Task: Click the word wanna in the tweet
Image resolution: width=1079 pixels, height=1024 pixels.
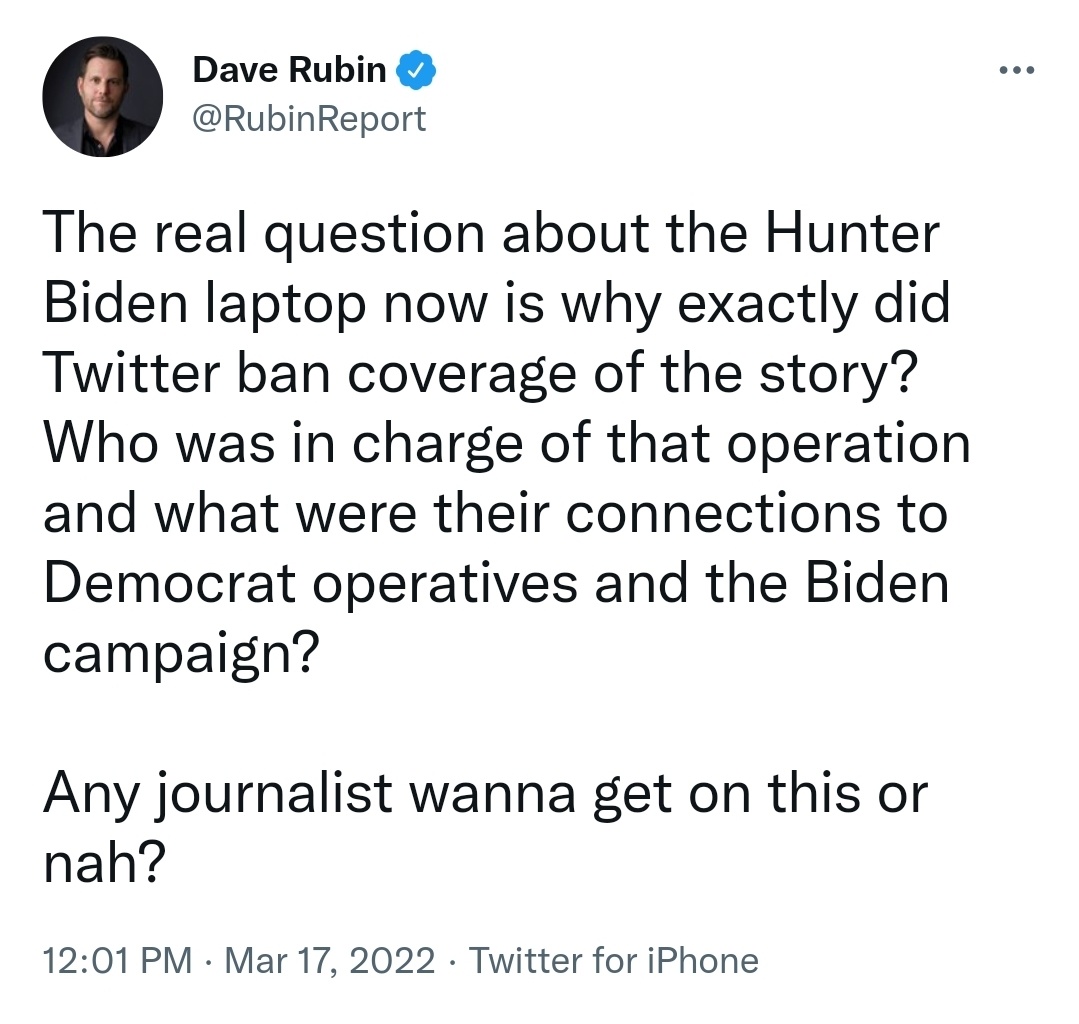Action: click(493, 796)
